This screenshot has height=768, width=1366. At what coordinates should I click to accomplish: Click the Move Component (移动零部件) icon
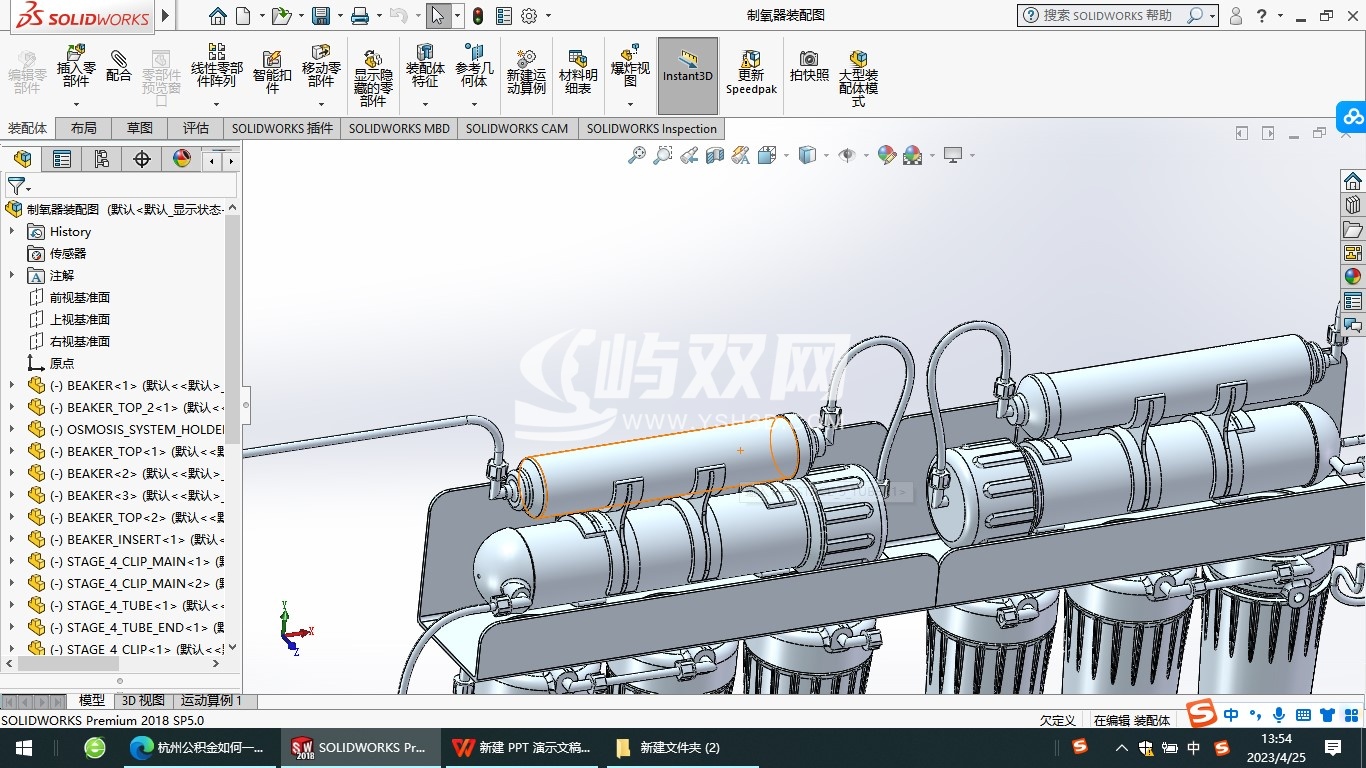coord(321,64)
